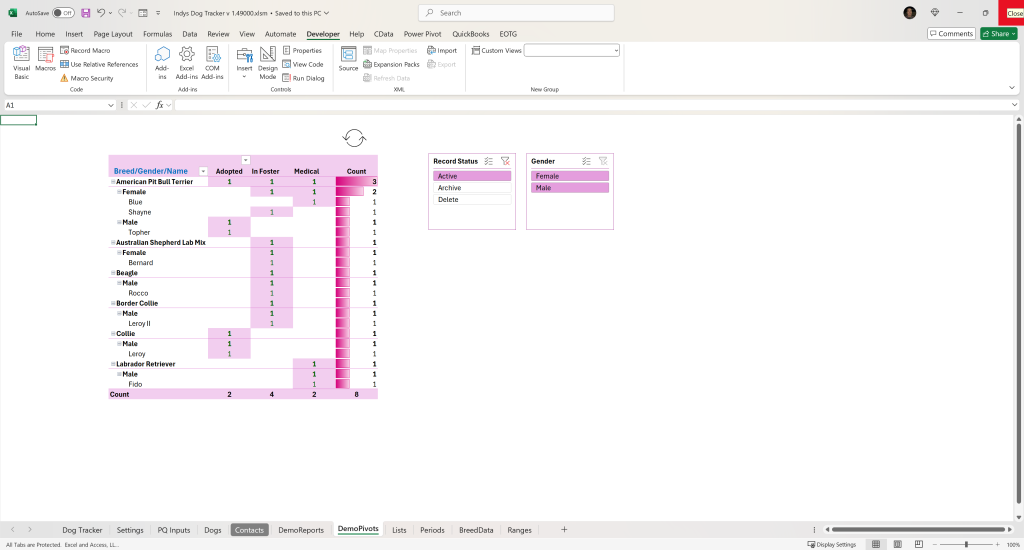Open Excel Add-ins manager
The image size is (1024, 550).
click(187, 63)
